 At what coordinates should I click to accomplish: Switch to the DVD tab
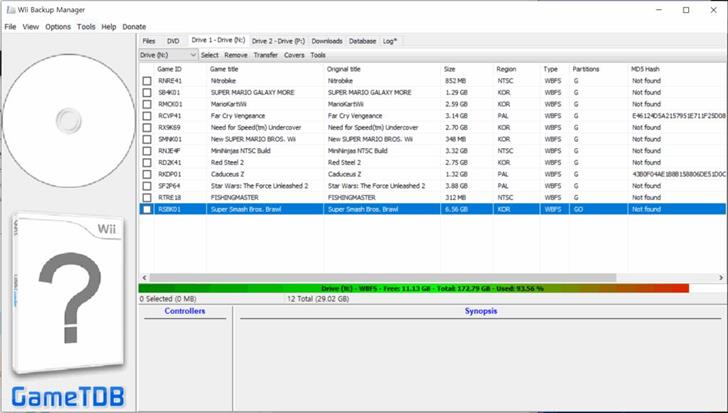(x=173, y=41)
